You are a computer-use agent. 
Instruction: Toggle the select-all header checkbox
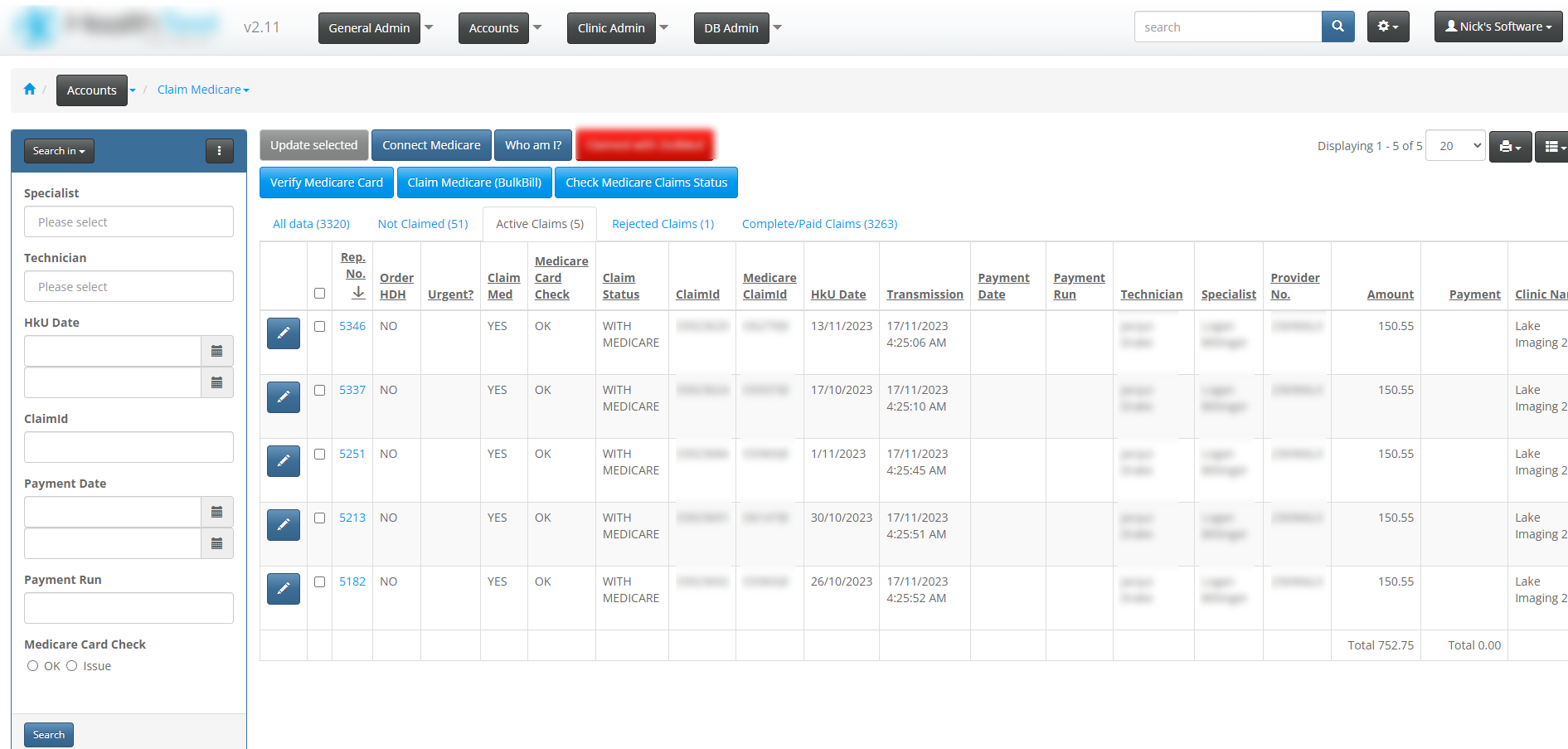[319, 294]
